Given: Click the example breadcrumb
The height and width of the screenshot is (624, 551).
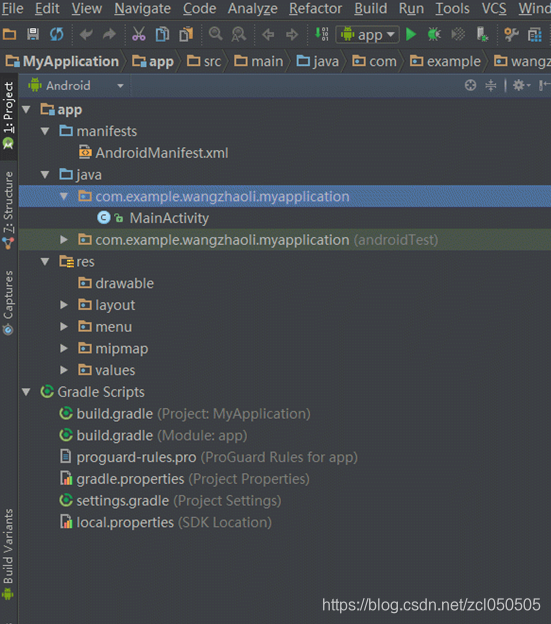Looking at the screenshot, I should click(x=446, y=61).
